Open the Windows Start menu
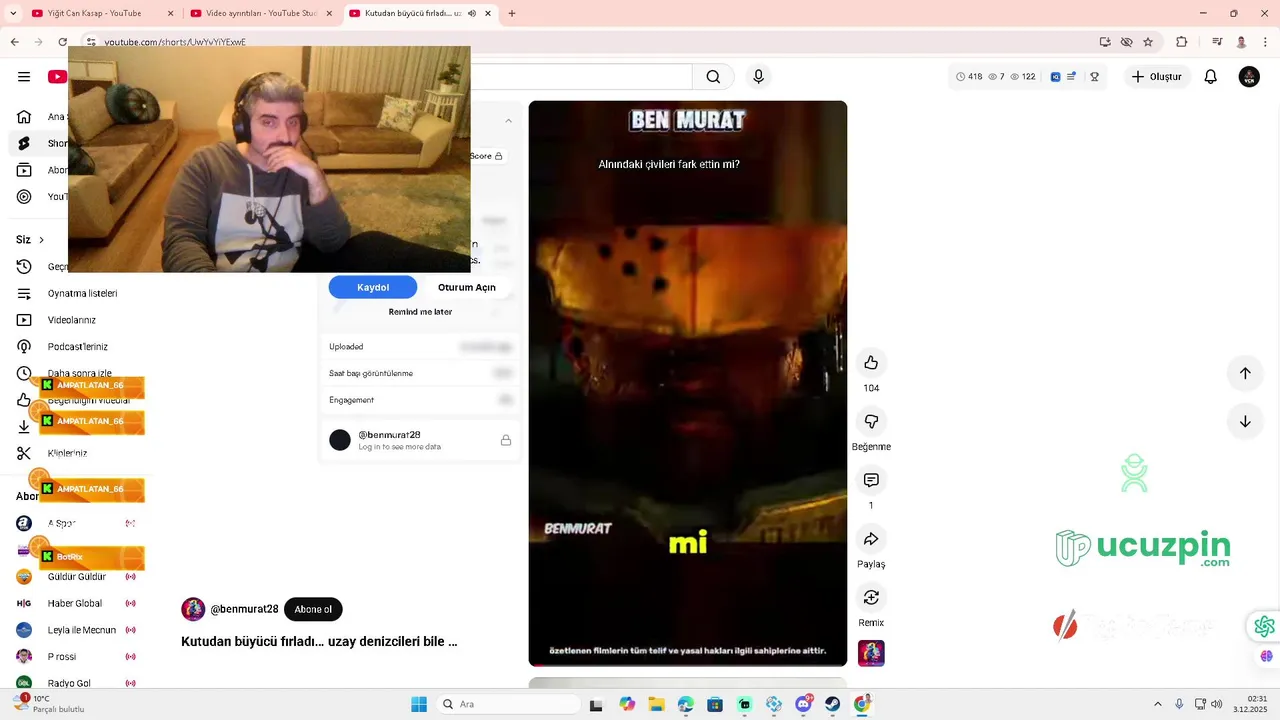Image resolution: width=1280 pixels, height=720 pixels. click(419, 704)
